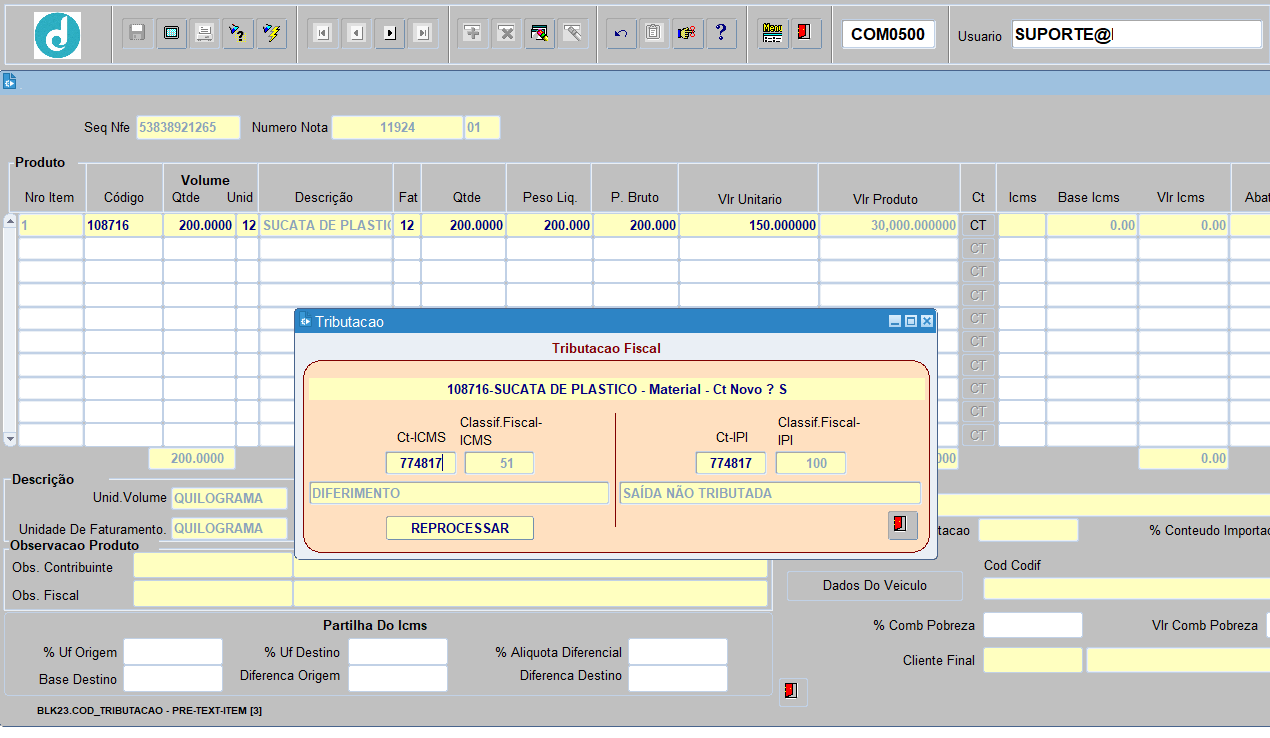Screen dimensions: 1270x738
Task: Click the Usuario input field
Action: pos(1137,34)
